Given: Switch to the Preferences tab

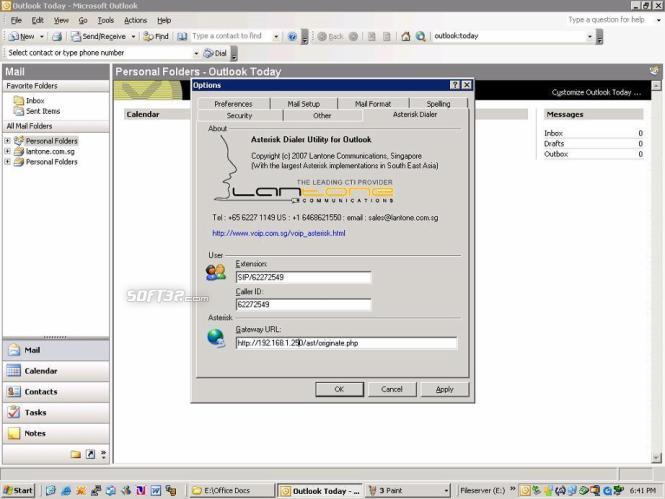Looking at the screenshot, I should 233,103.
